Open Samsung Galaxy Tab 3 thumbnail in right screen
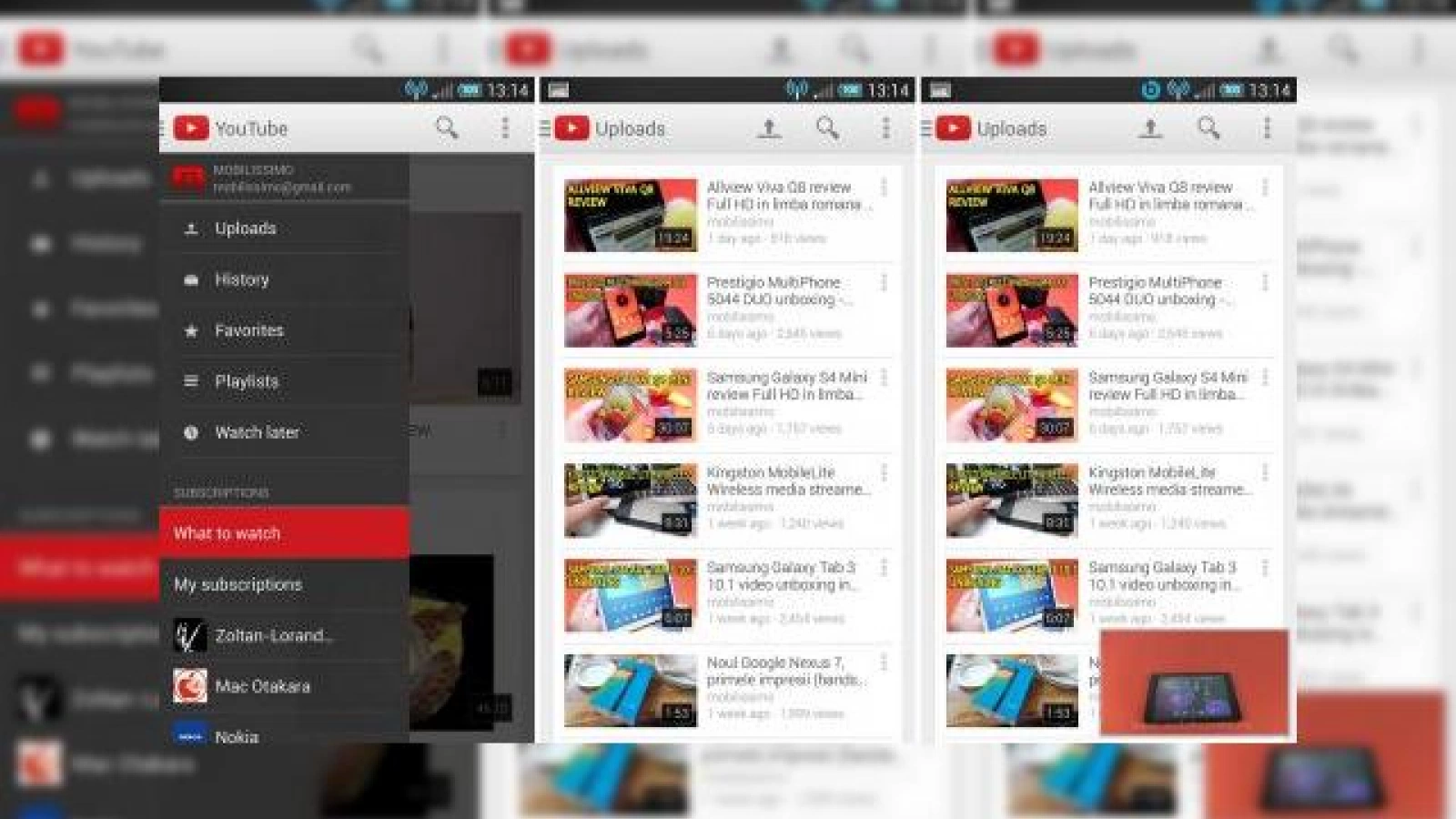The height and width of the screenshot is (819, 1456). click(1012, 595)
